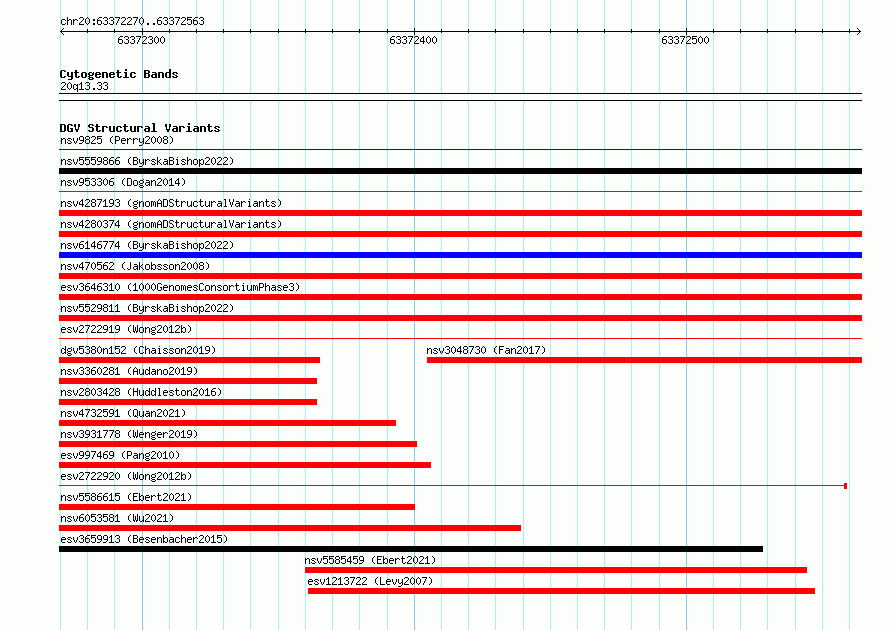
Task: Click the 63372300 ruler position label
Action: coord(141,40)
